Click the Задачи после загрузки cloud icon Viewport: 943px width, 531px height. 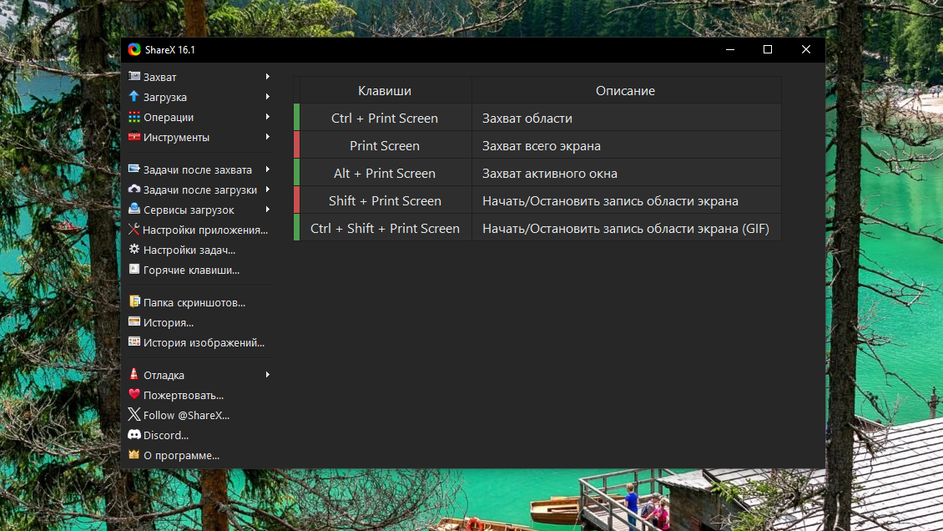134,189
